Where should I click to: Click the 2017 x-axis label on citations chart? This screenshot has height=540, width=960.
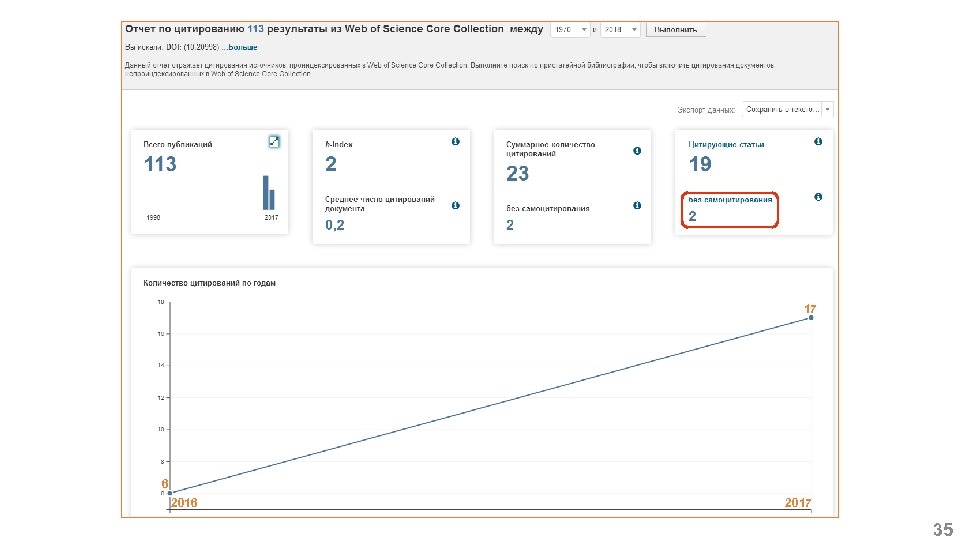[798, 503]
